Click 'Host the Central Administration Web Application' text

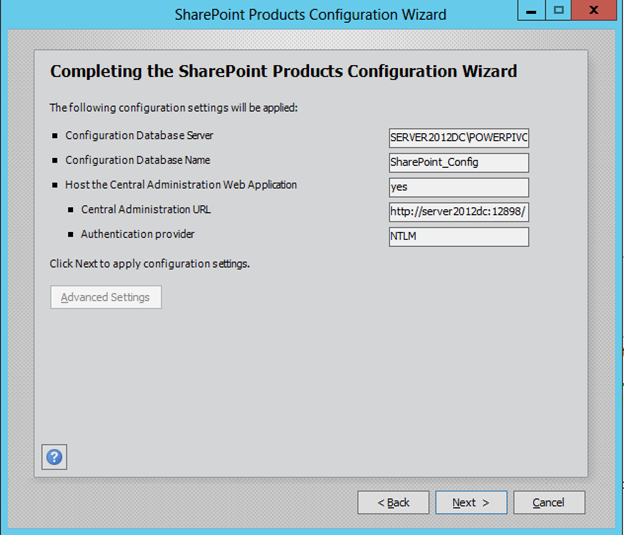[x=181, y=185]
